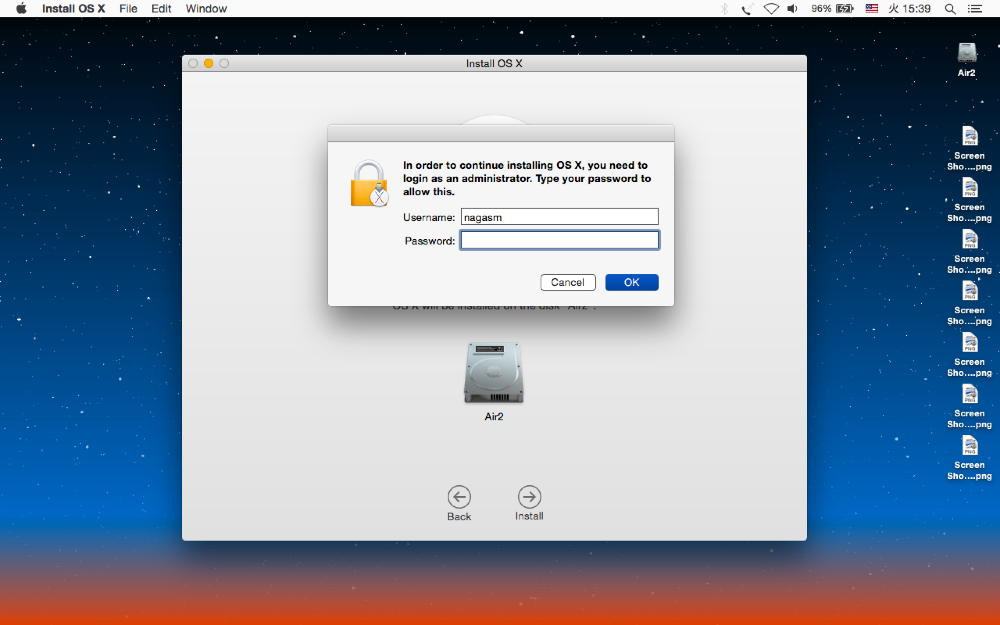Select the second Screen Shot png on desktop
This screenshot has width=1000, height=625.
969,200
